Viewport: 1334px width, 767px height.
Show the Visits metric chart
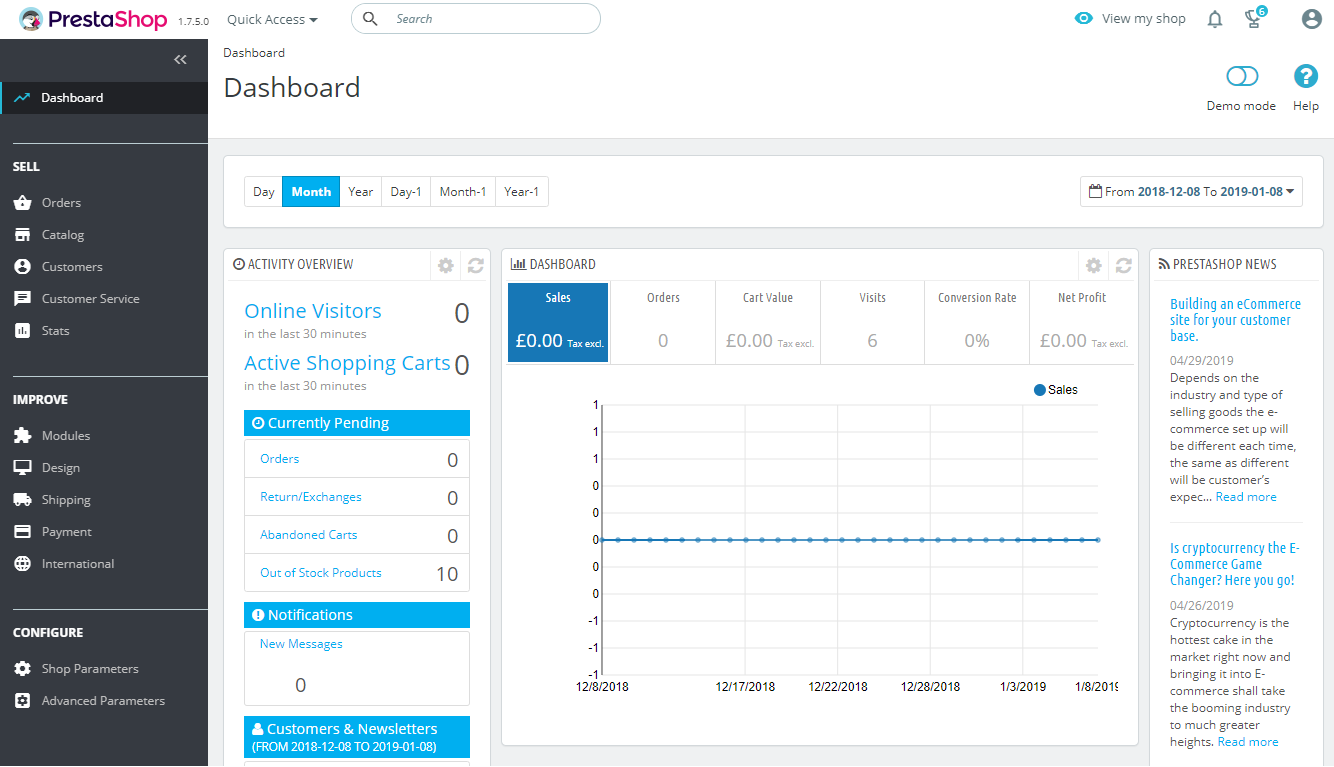coord(873,322)
